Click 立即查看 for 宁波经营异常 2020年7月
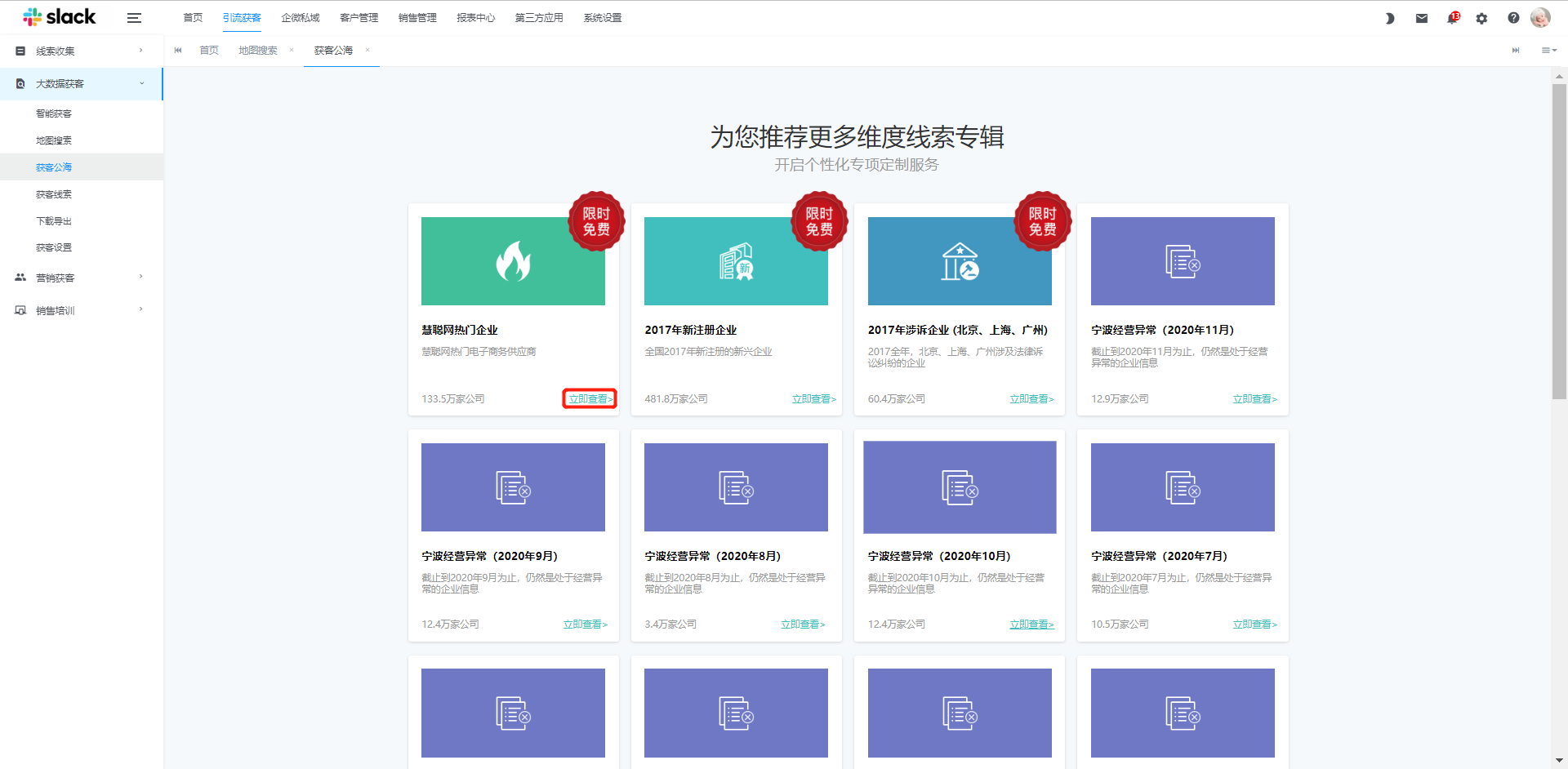The width and height of the screenshot is (1568, 769). tap(1255, 625)
